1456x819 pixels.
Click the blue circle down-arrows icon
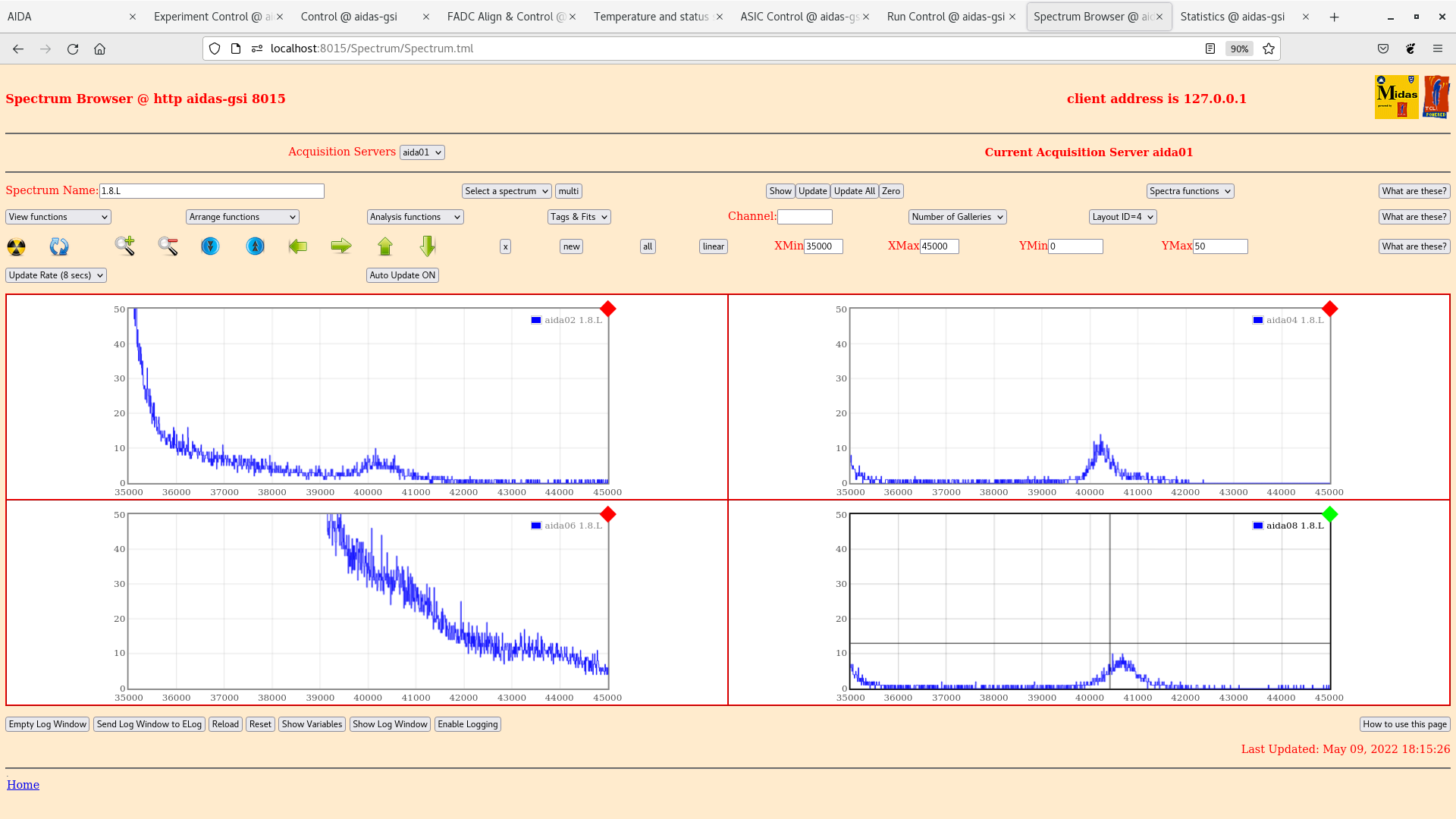210,246
